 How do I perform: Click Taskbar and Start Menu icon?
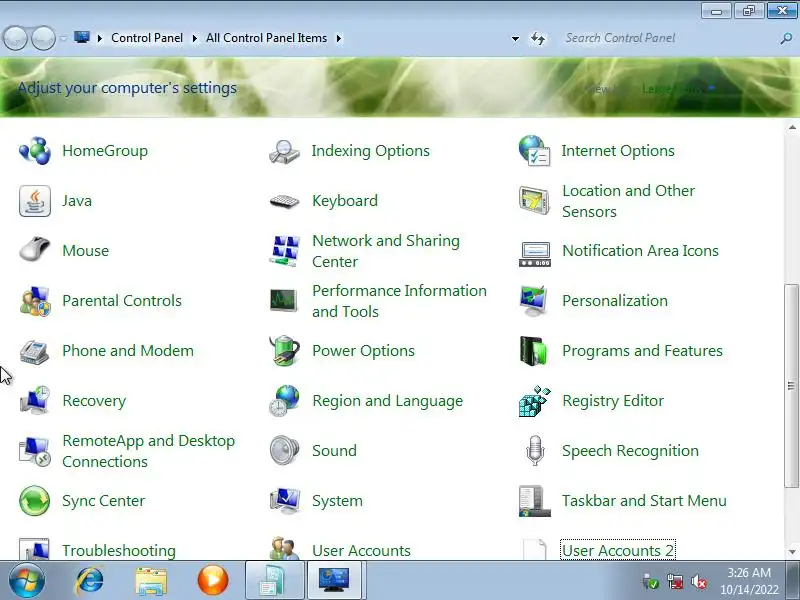[x=534, y=501]
